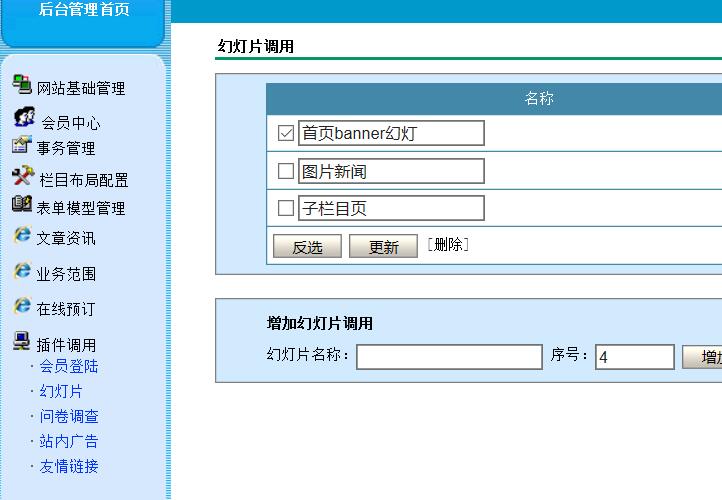Click the 网站基础管理 computer icon
Screen dimensions: 722x500
coord(21,84)
